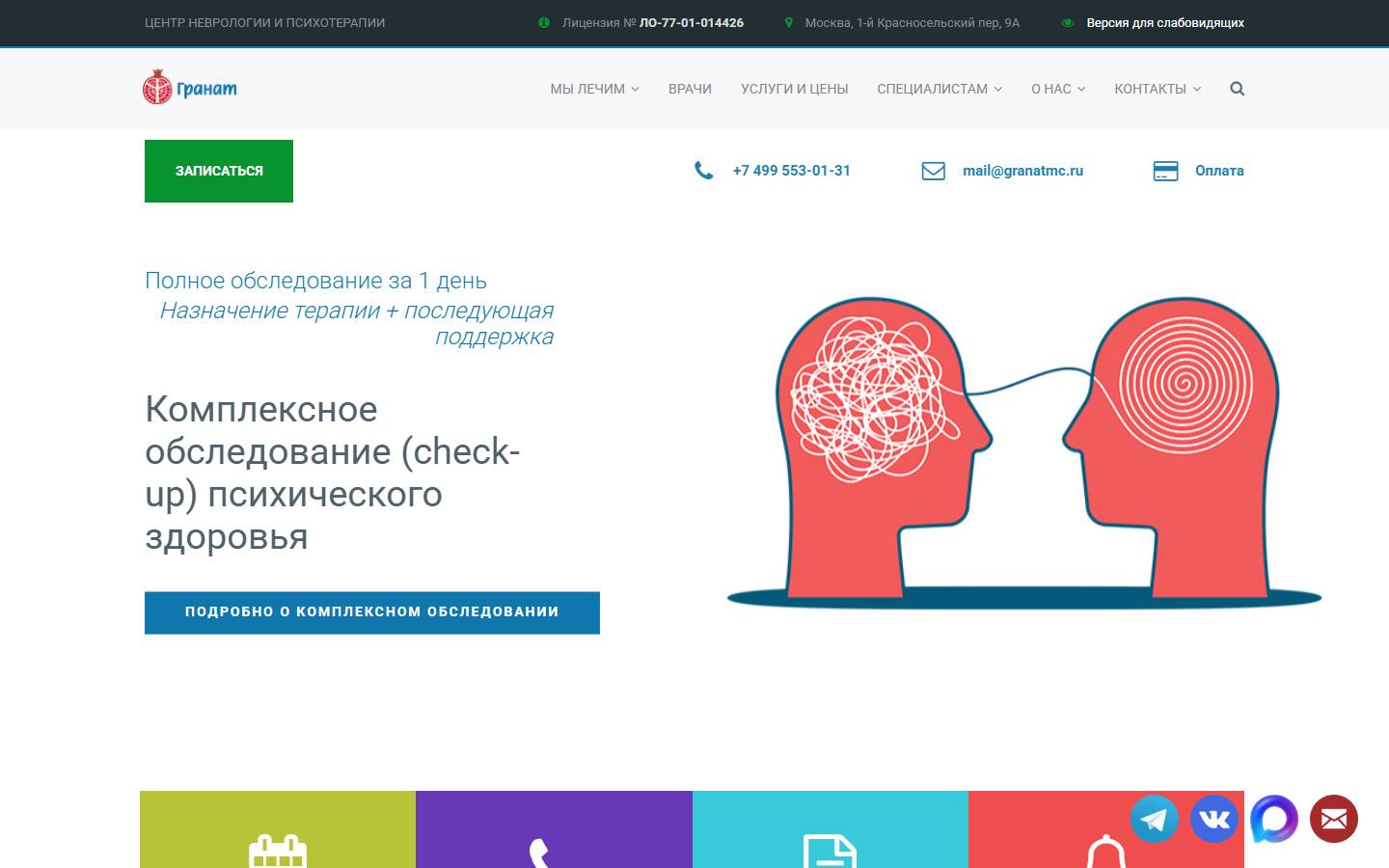Open the УСЛУГИ И ЦЕНЫ menu item

pos(795,89)
